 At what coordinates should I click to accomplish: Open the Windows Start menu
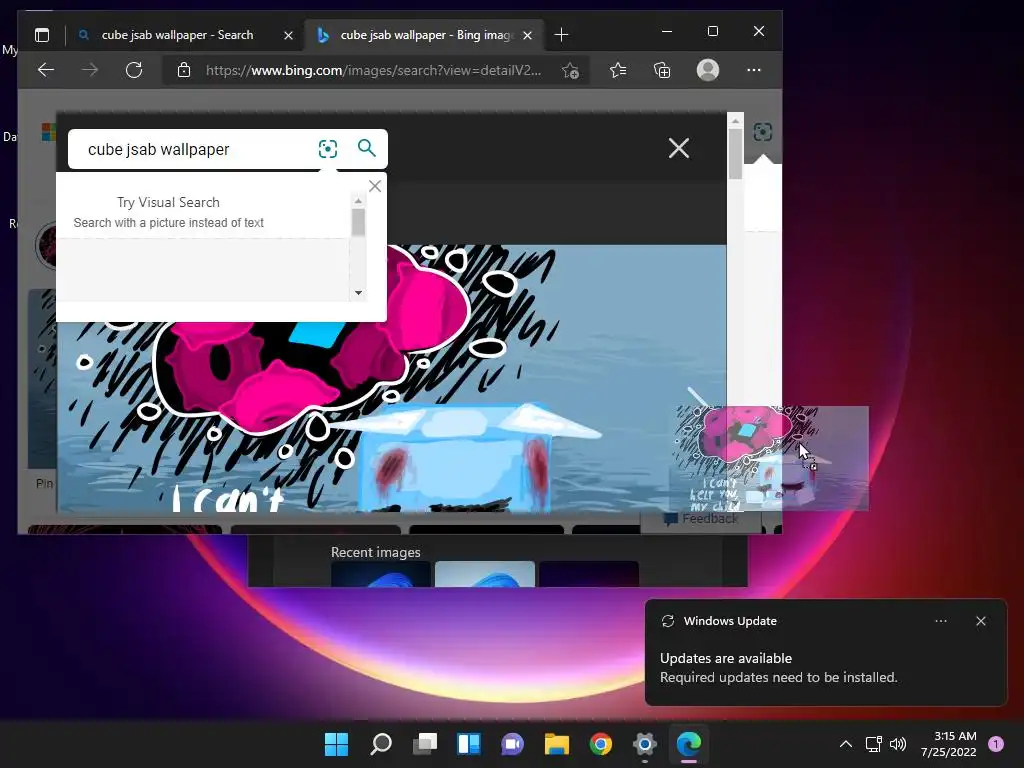click(337, 744)
